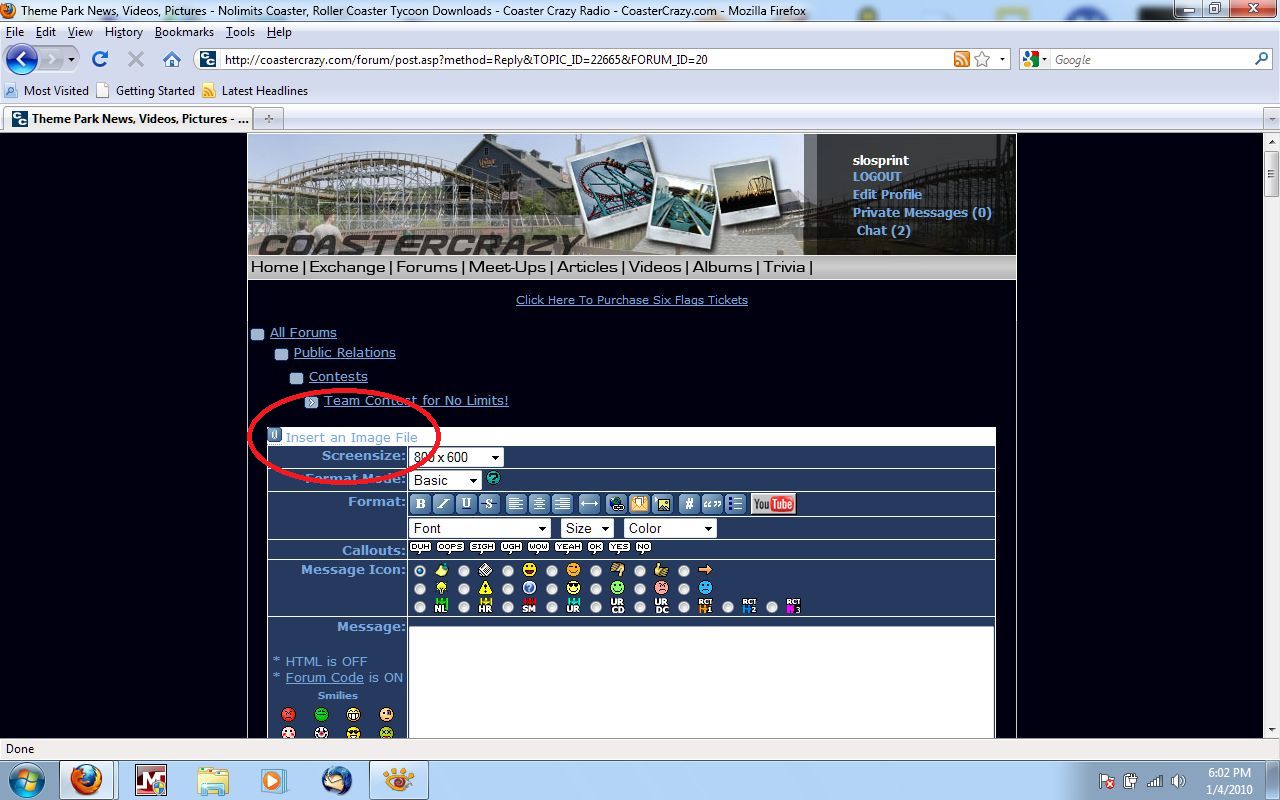Open the Forum Code link
Image resolution: width=1280 pixels, height=800 pixels.
pyautogui.click(x=325, y=677)
